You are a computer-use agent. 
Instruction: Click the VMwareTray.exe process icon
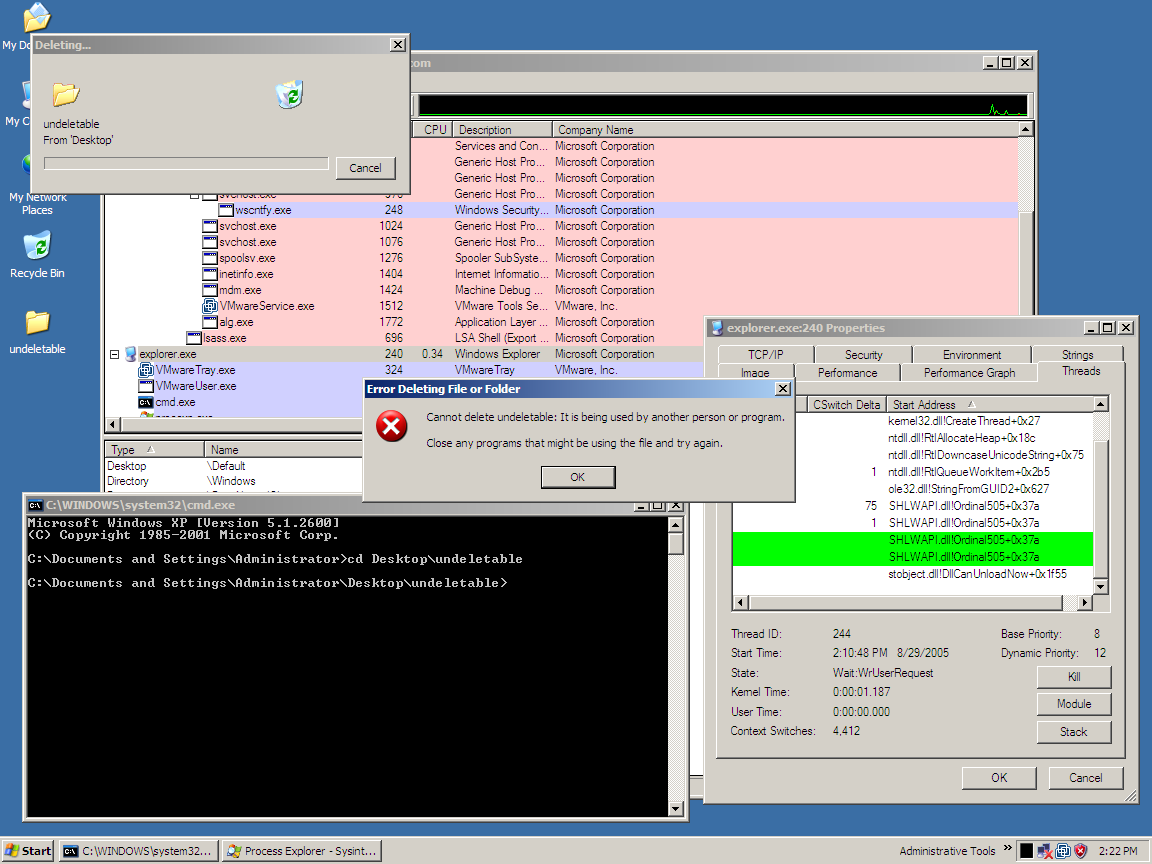[145, 370]
